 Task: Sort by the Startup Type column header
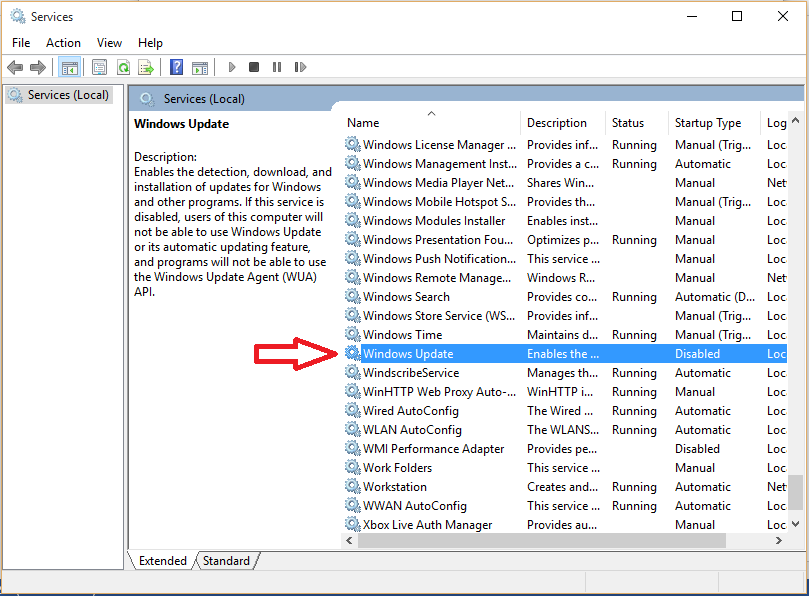pos(714,123)
